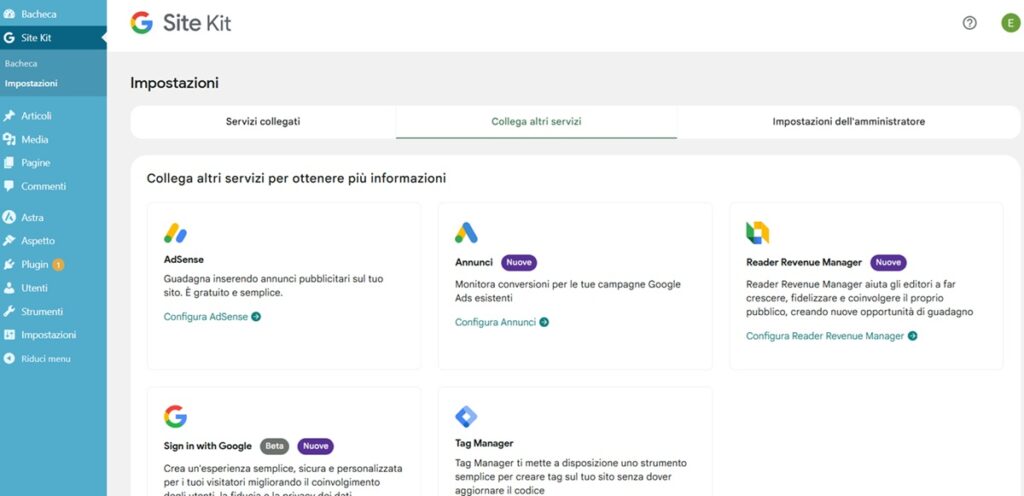1024x496 pixels.
Task: Click the Configura AdSense link
Action: point(206,317)
